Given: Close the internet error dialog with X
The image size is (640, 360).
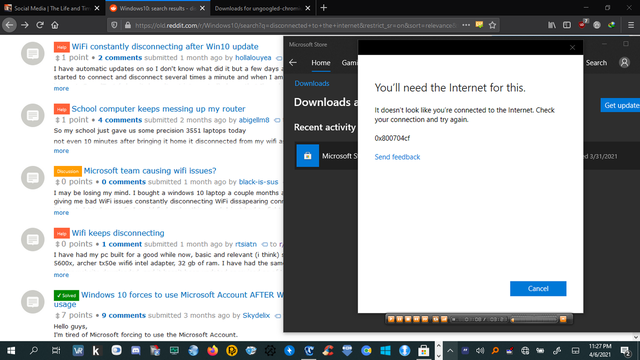Looking at the screenshot, I should (x=572, y=48).
